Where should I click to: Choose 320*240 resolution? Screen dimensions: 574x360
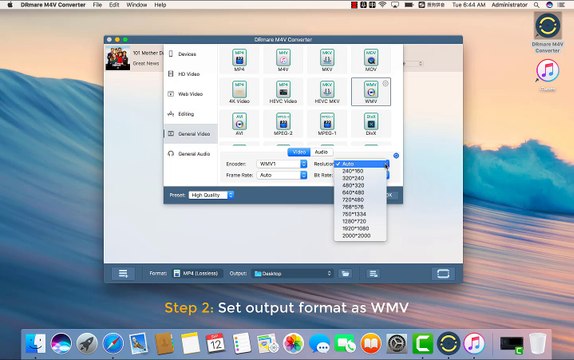point(360,178)
